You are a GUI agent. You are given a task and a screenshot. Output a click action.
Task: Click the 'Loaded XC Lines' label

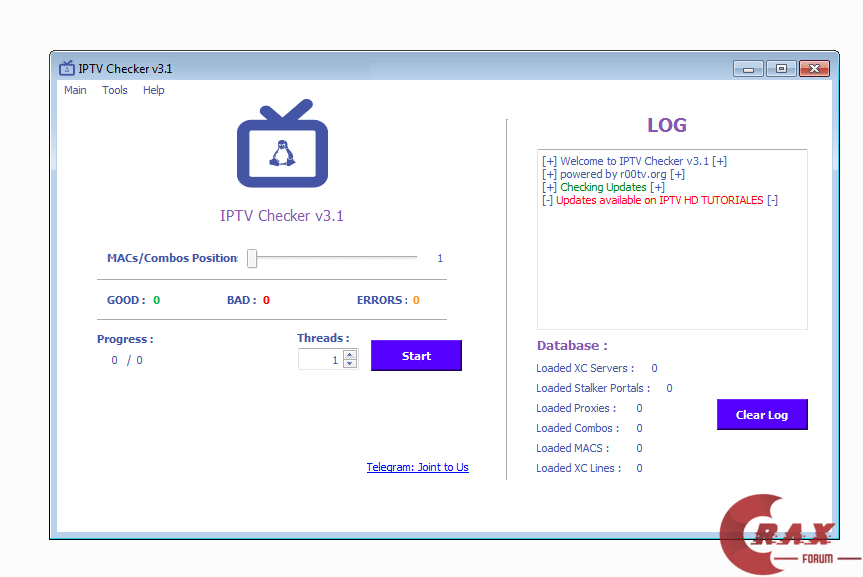[578, 468]
